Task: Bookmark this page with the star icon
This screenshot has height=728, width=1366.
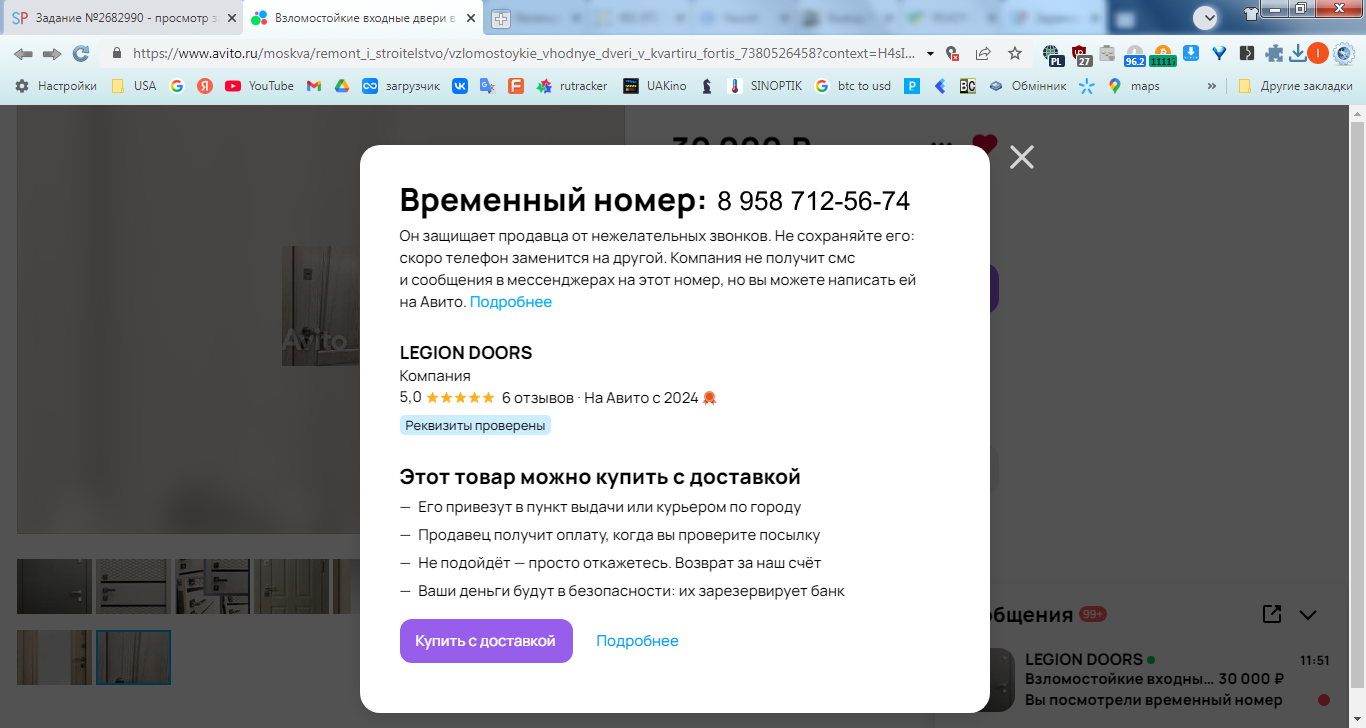Action: [1015, 53]
